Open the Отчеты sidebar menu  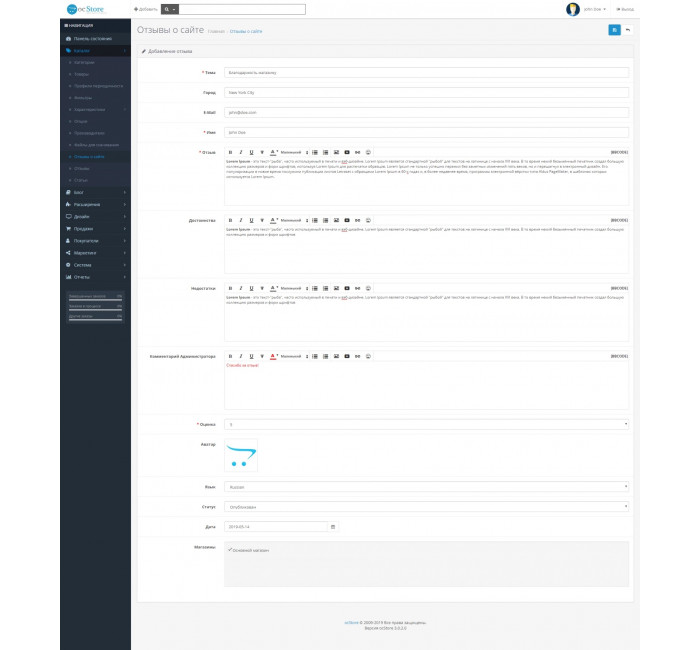pyautogui.click(x=96, y=277)
